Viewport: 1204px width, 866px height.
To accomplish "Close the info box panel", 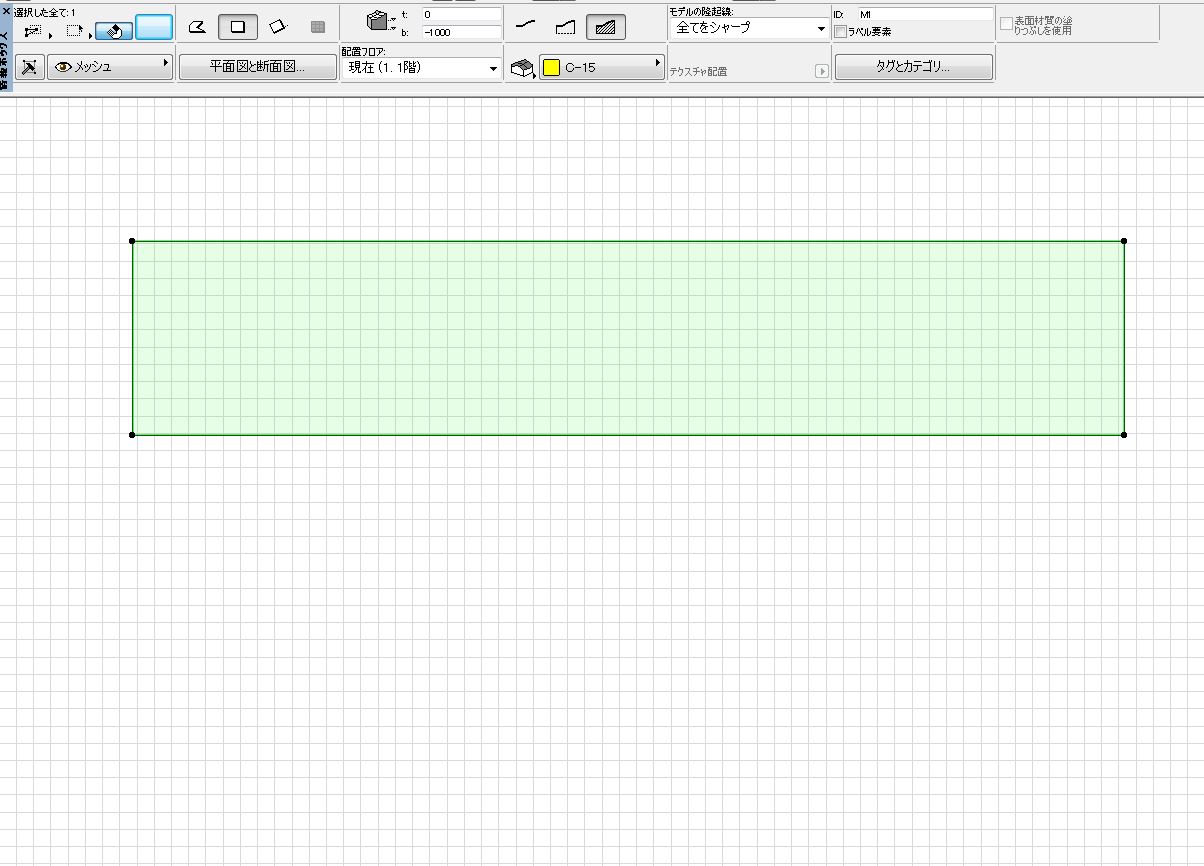I will click(4, 10).
